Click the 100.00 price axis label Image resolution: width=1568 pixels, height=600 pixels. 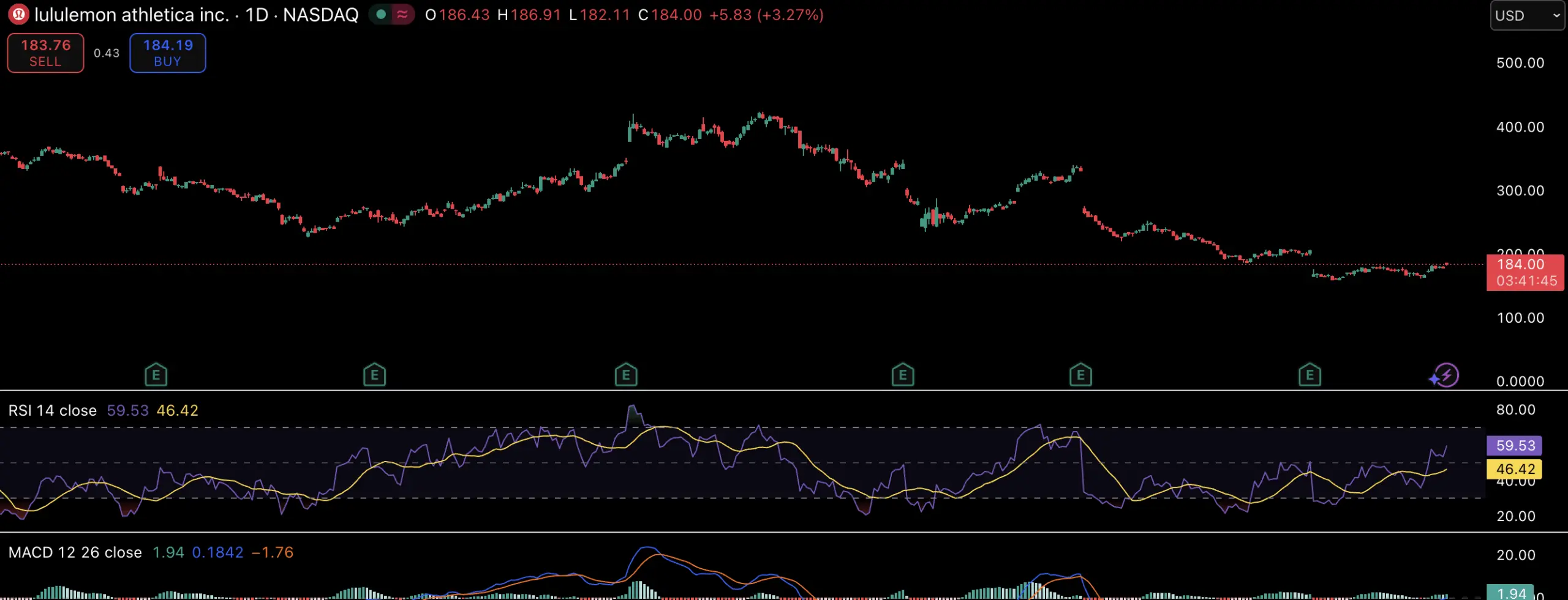coord(1520,318)
